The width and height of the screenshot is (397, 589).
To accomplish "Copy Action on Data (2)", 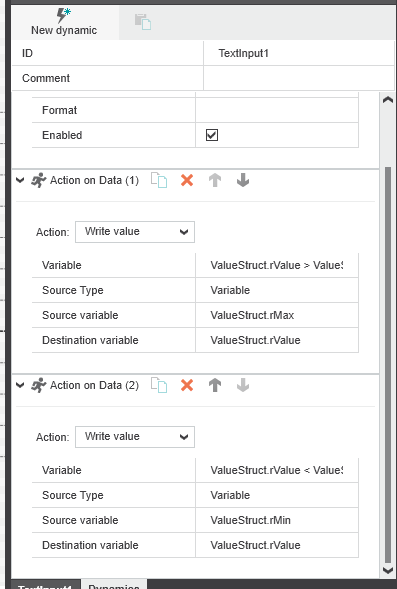I will click(159, 385).
